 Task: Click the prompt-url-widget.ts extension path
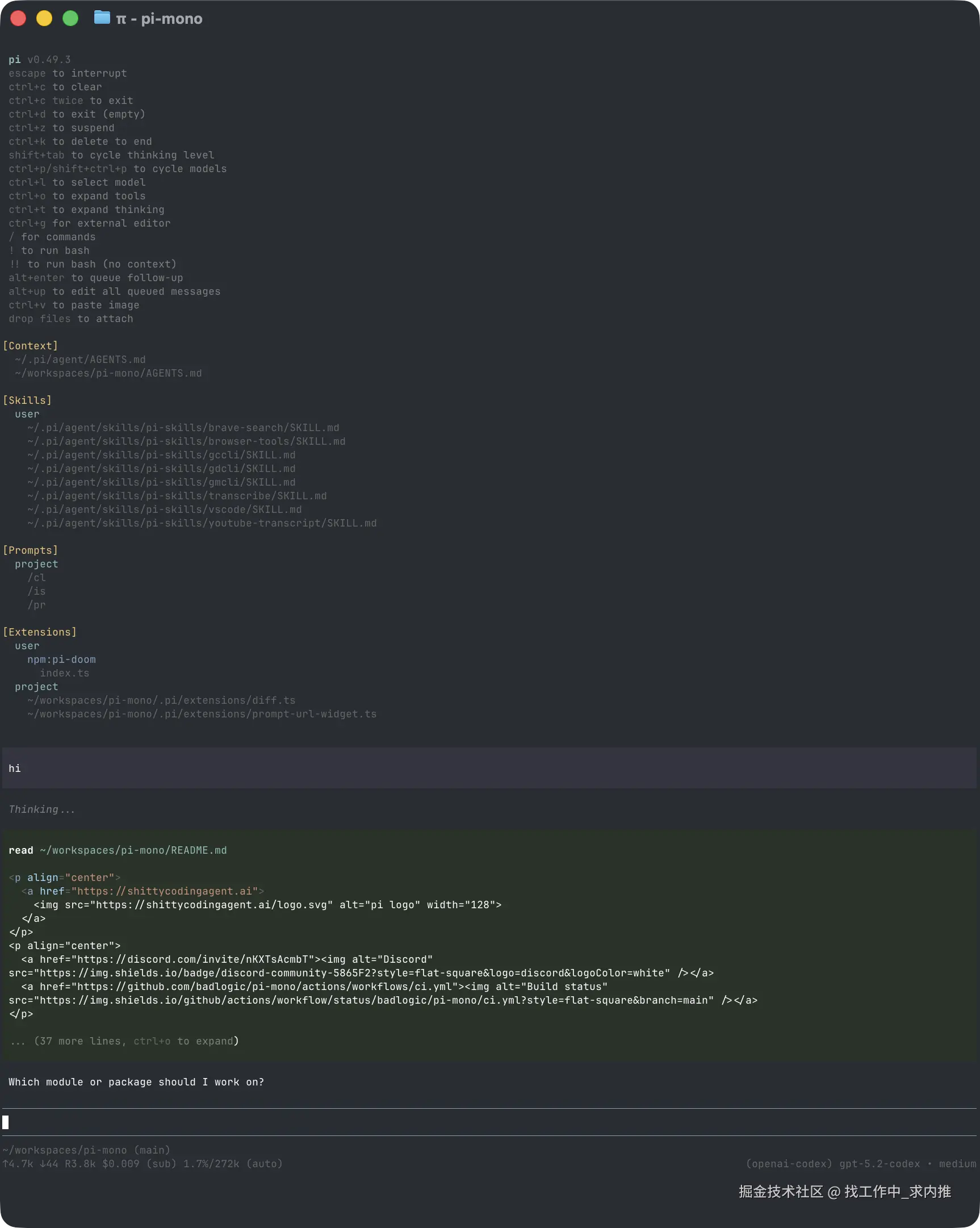(202, 714)
